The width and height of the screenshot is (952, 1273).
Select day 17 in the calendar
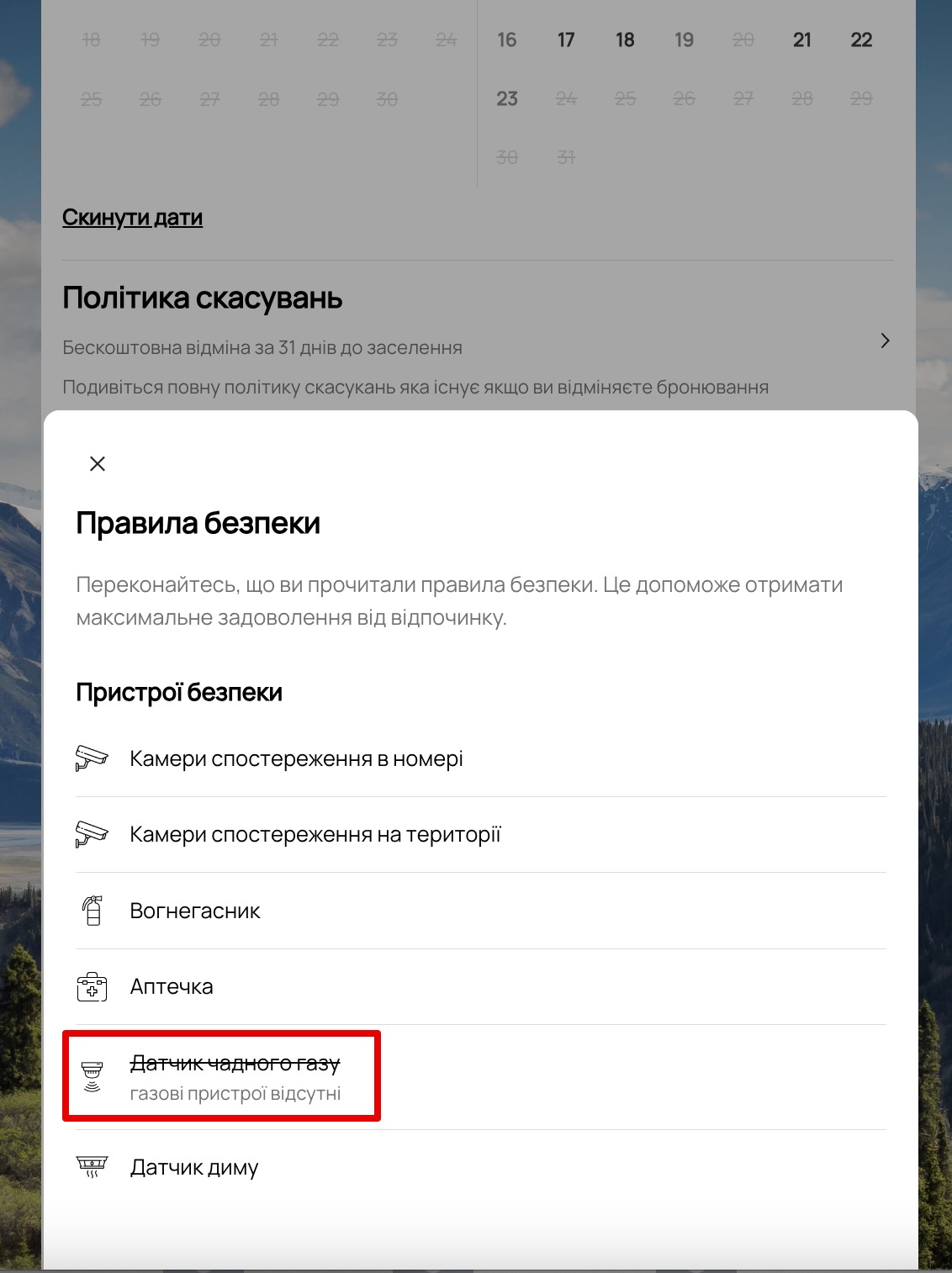[566, 40]
